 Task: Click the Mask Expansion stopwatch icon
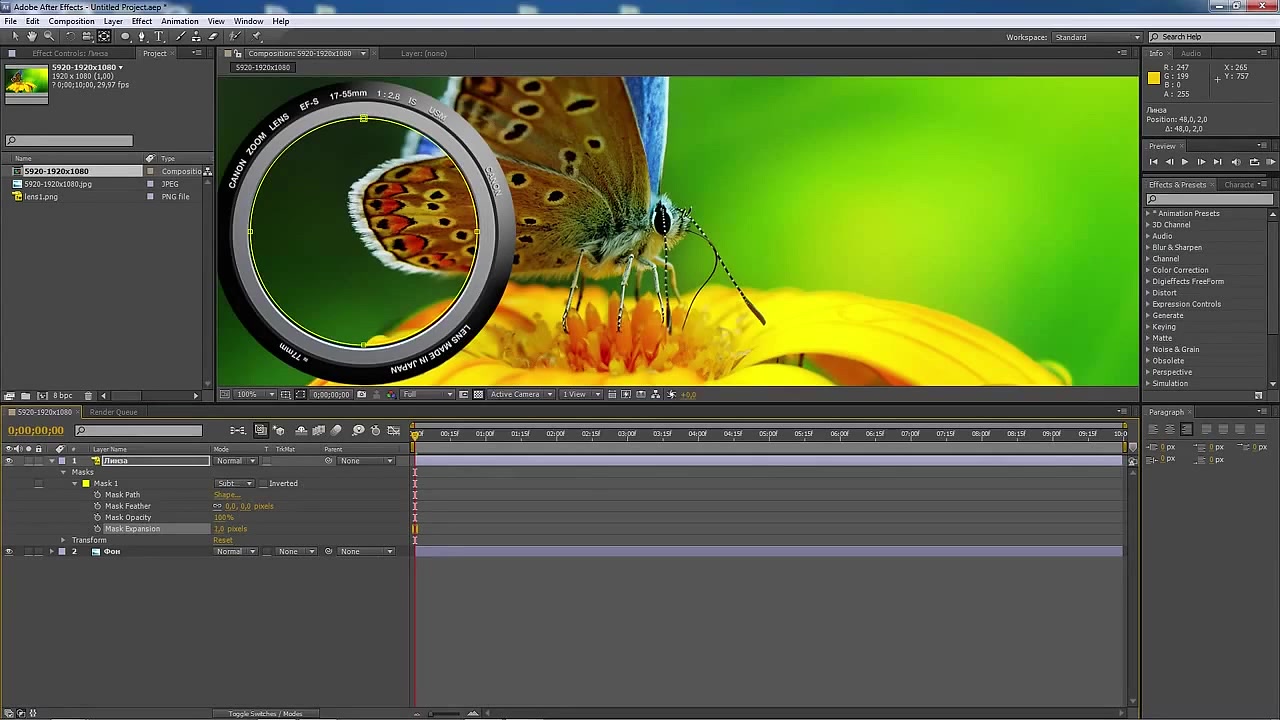(97, 529)
